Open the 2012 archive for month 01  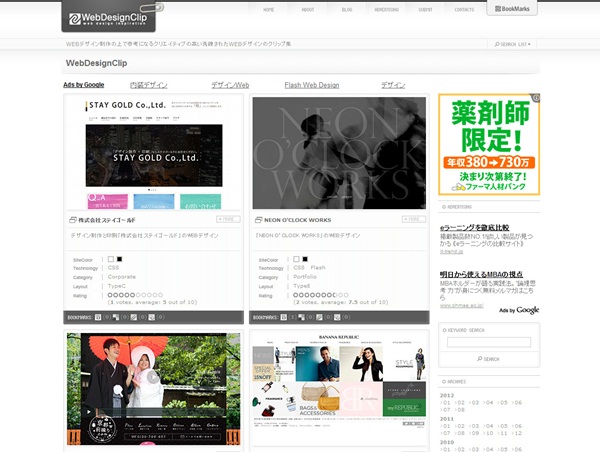click(445, 403)
